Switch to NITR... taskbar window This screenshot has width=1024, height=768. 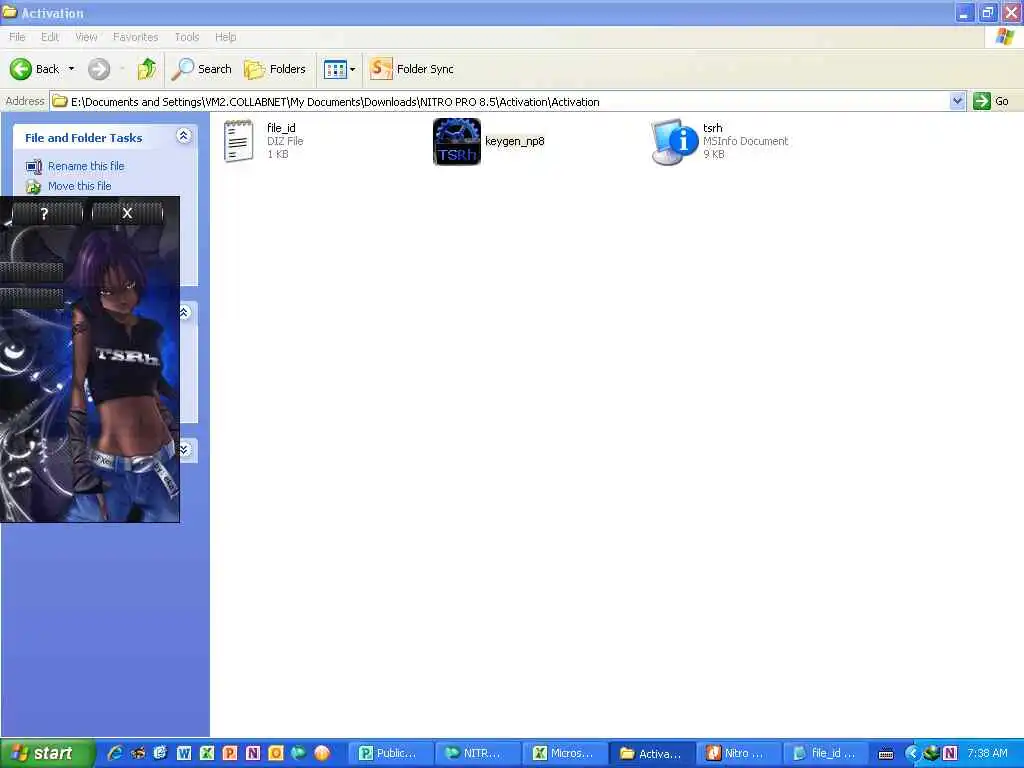(477, 753)
